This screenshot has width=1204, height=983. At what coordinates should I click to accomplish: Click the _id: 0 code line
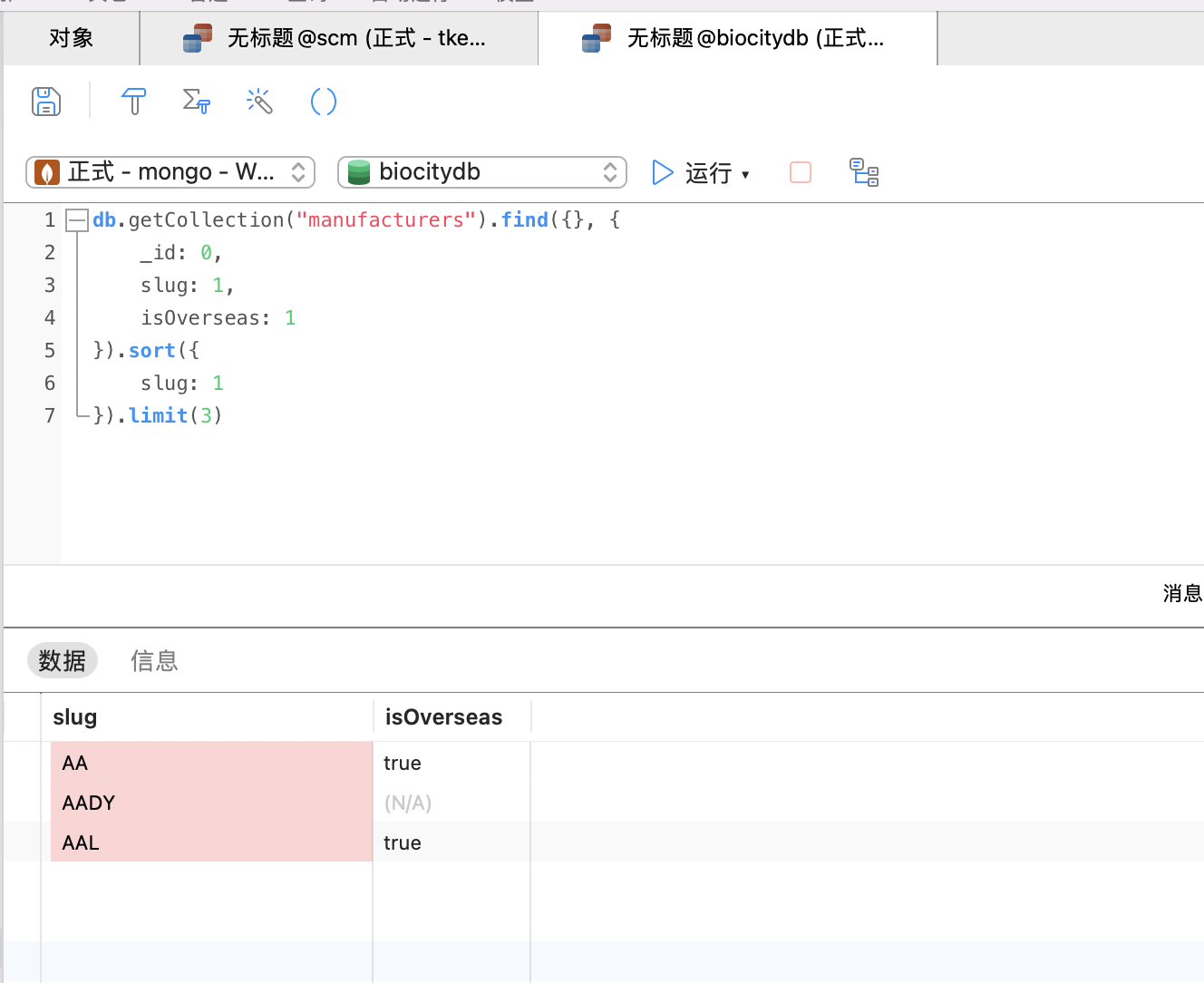click(x=181, y=253)
